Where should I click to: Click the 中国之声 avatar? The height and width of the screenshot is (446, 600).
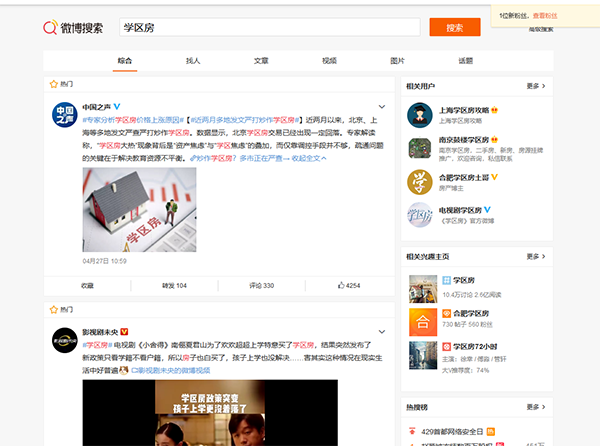point(65,115)
